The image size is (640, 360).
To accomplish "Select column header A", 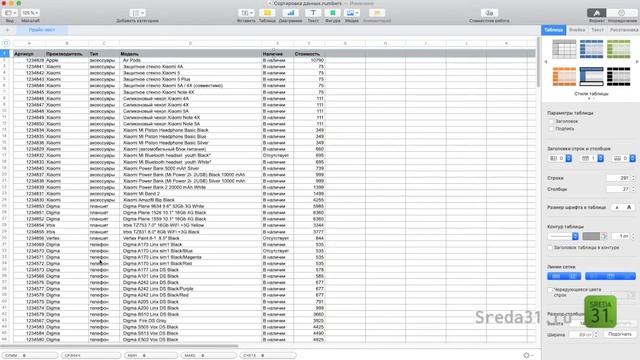I will coord(29,43).
